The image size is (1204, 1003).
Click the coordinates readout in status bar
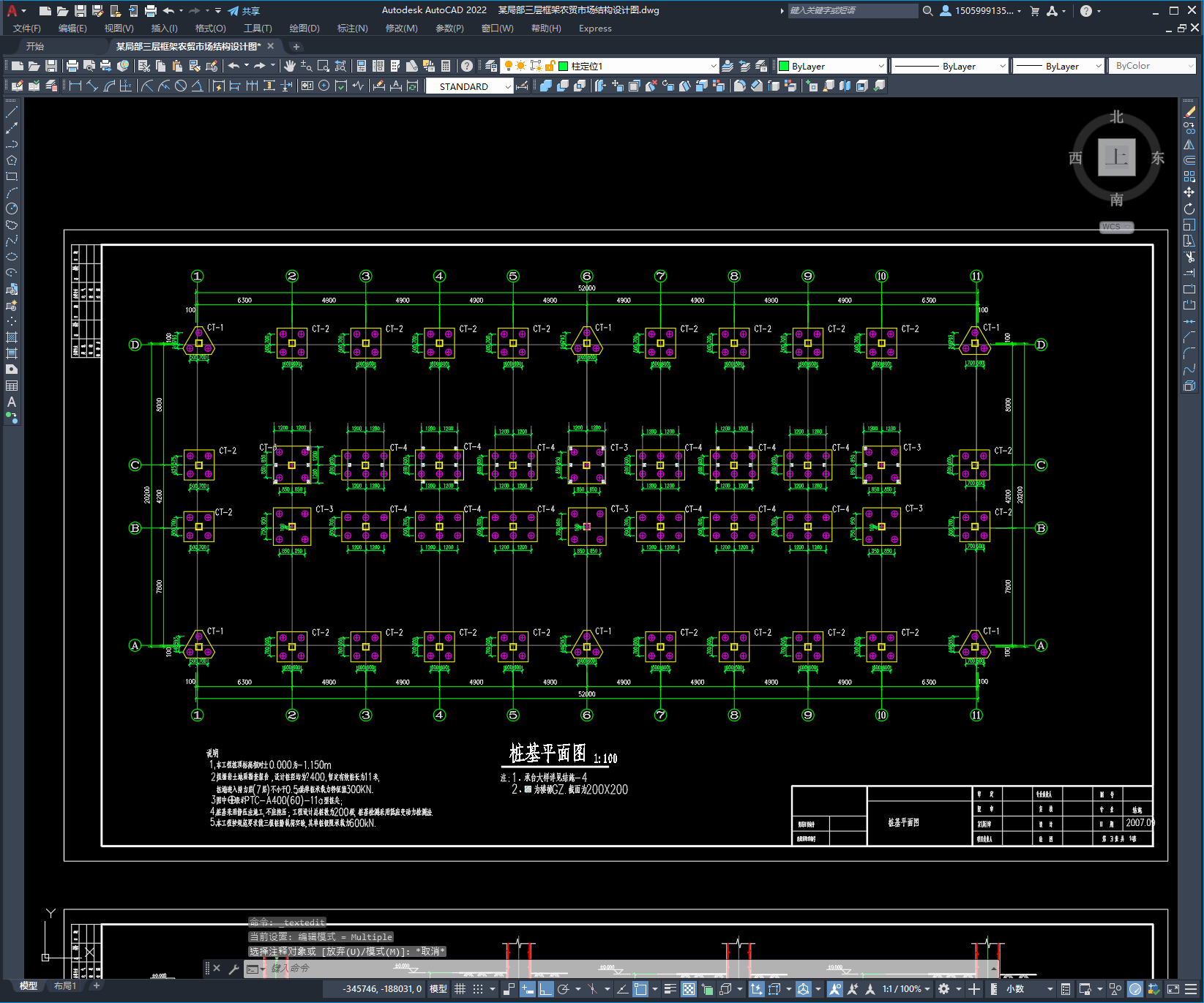click(x=383, y=989)
